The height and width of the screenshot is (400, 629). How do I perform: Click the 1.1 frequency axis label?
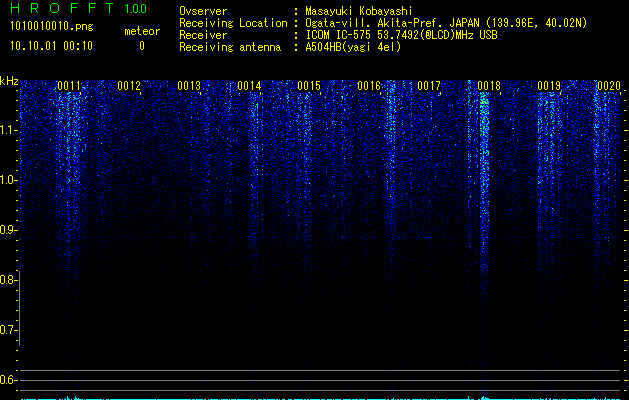(8, 130)
